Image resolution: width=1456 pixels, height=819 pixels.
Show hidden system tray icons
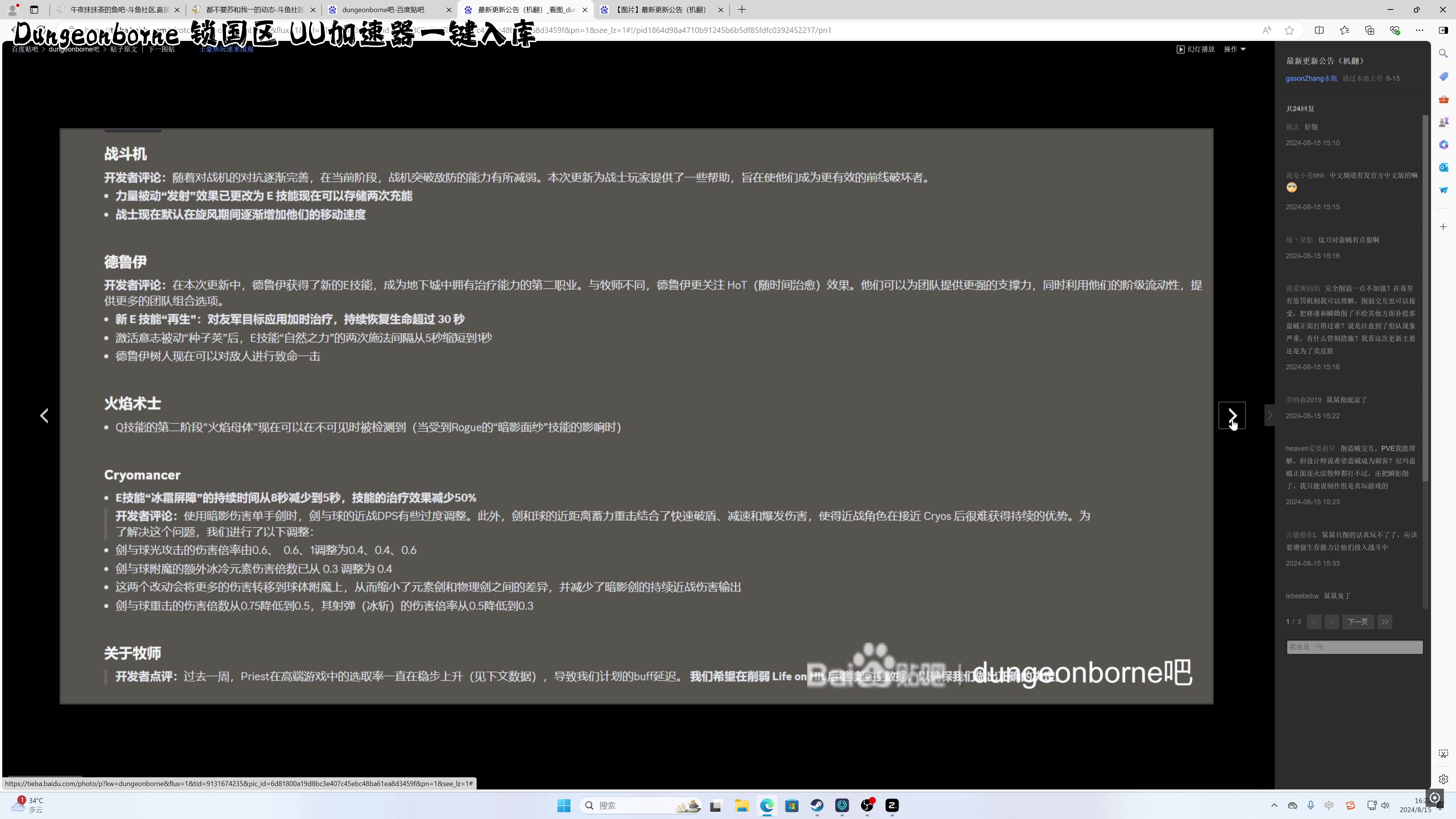[x=1274, y=805]
